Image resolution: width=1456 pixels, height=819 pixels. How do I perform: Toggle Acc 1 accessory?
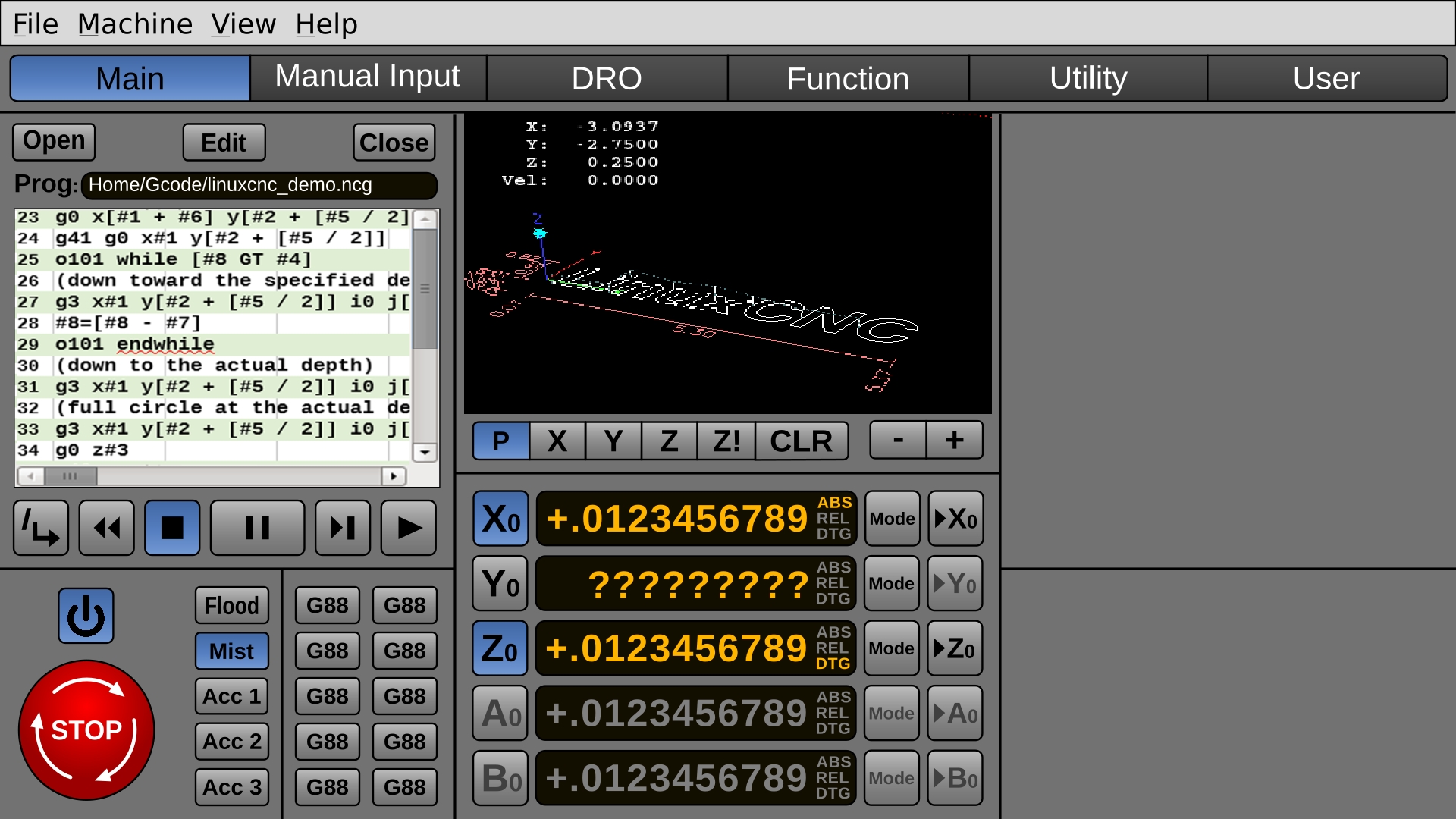point(232,696)
